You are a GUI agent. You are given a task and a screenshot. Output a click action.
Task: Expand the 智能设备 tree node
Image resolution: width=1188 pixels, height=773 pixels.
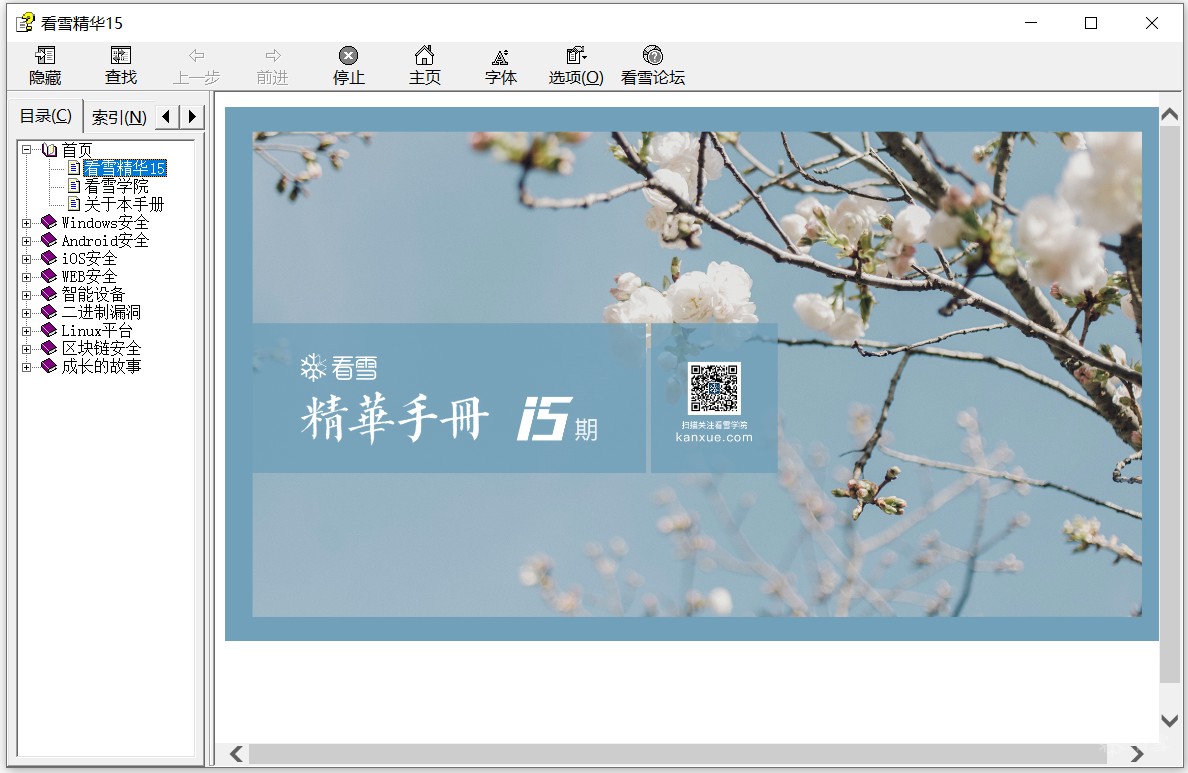tap(27, 296)
